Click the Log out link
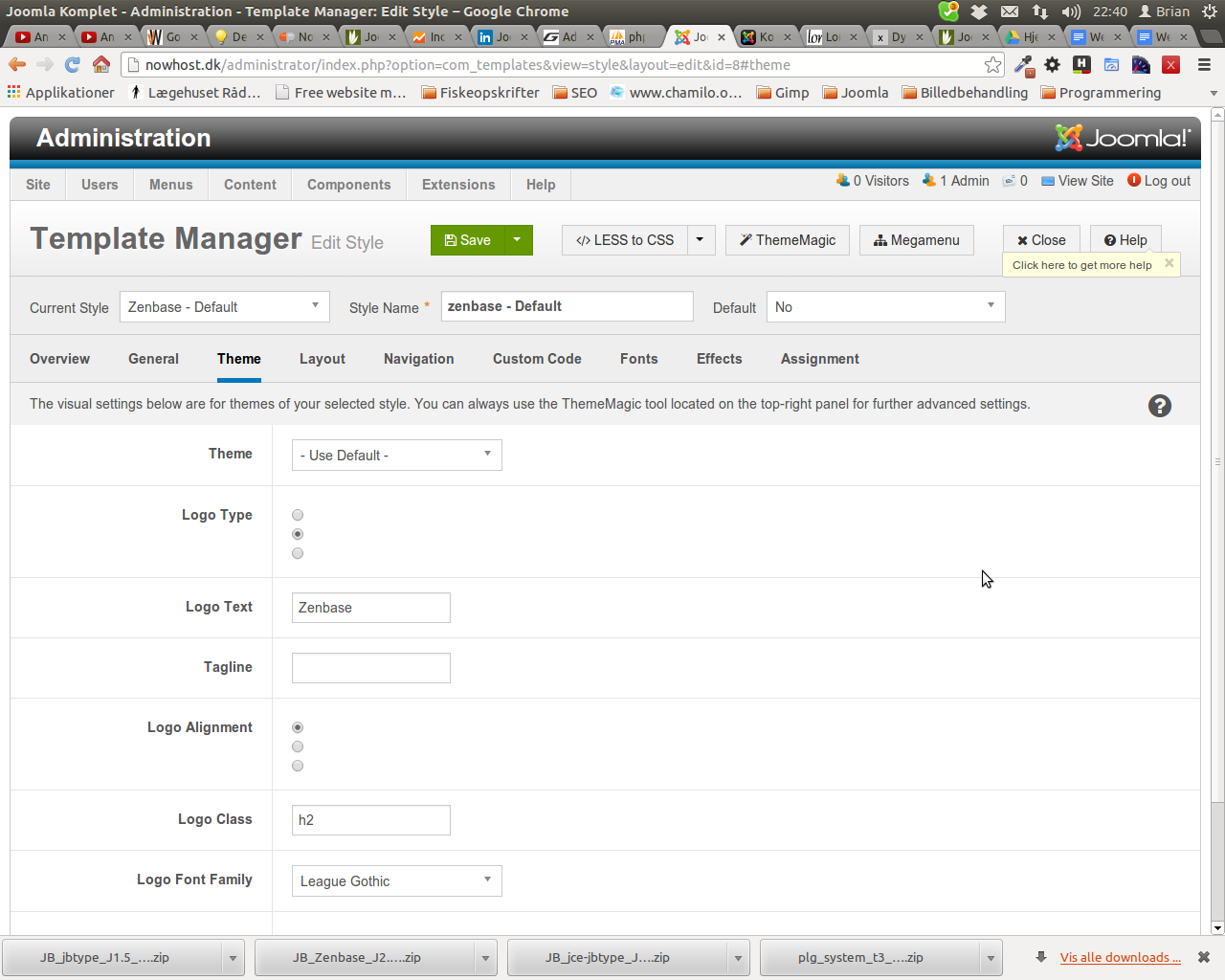This screenshot has height=980, width=1225. pyautogui.click(x=1159, y=181)
